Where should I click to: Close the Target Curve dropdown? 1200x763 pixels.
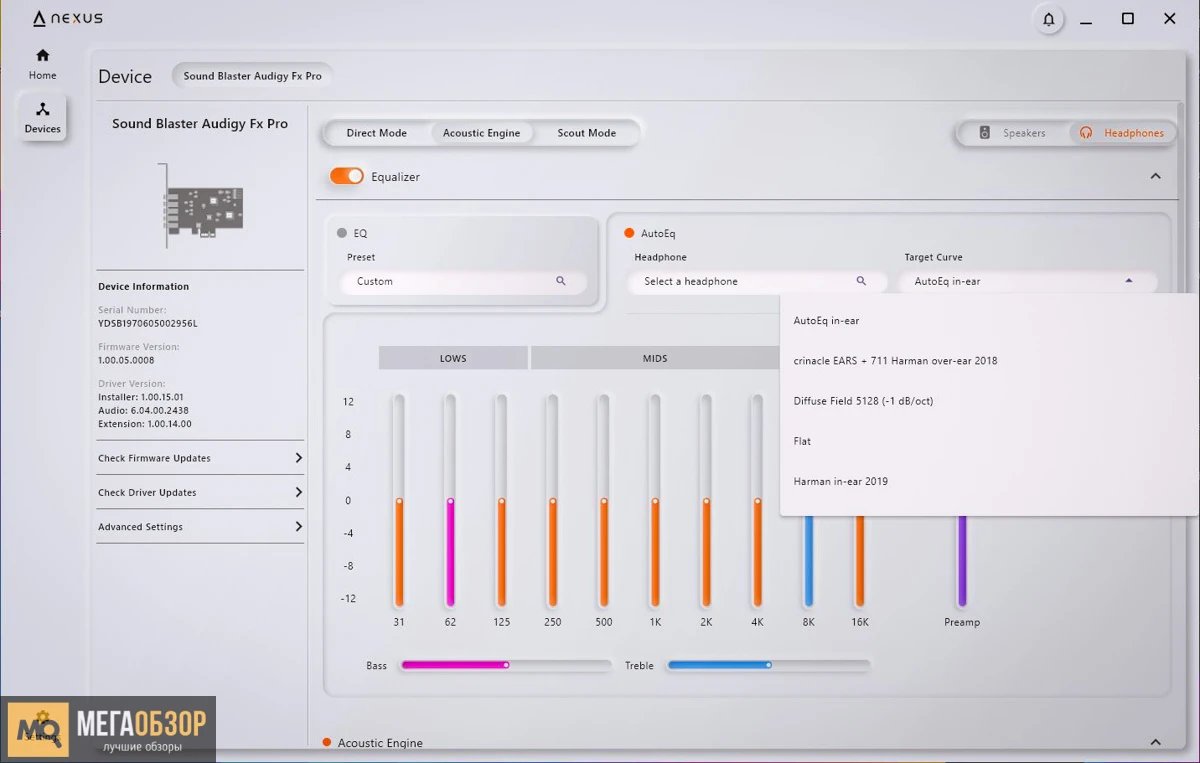1128,281
